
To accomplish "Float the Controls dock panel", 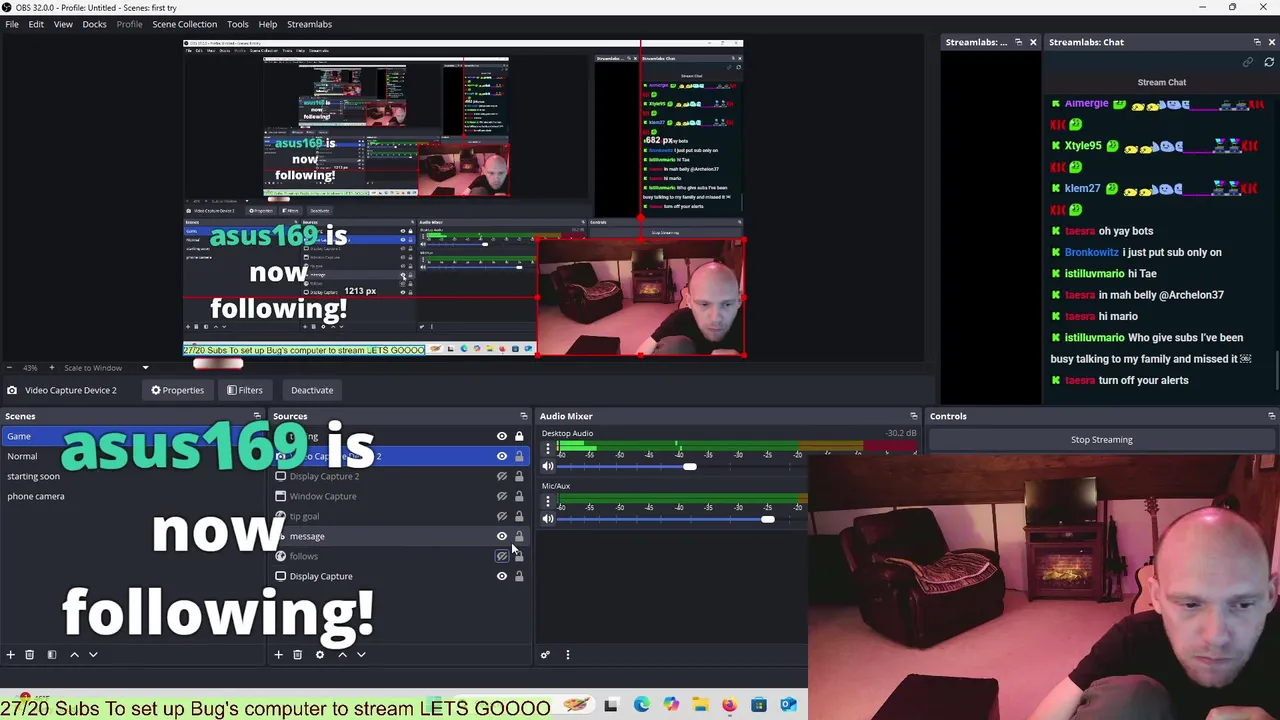I will pyautogui.click(x=1271, y=416).
